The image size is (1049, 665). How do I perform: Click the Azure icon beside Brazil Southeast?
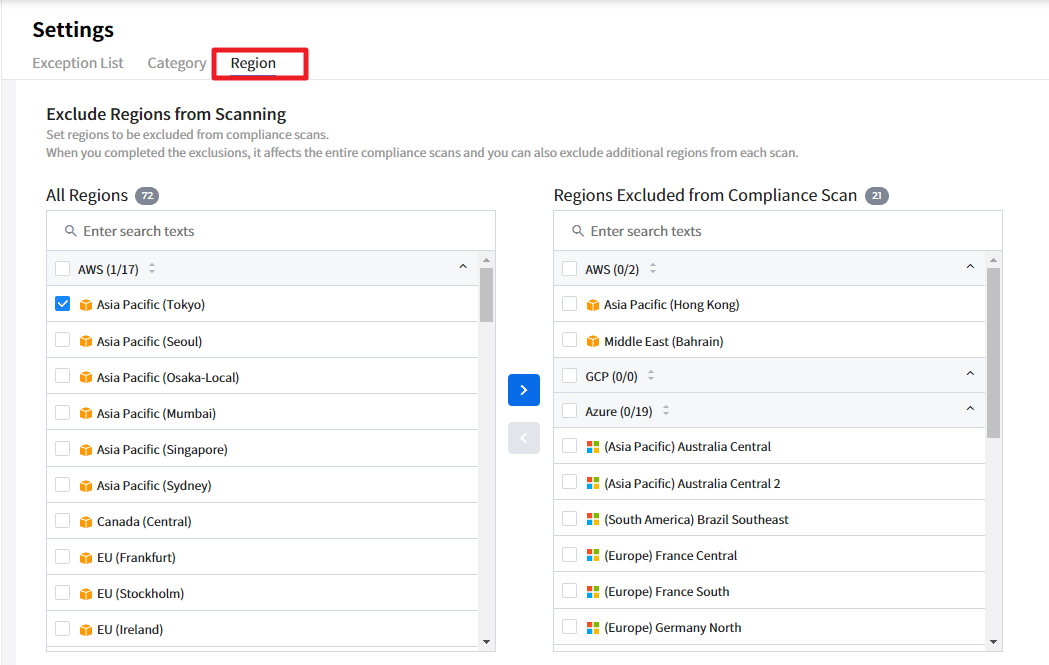[x=593, y=520]
